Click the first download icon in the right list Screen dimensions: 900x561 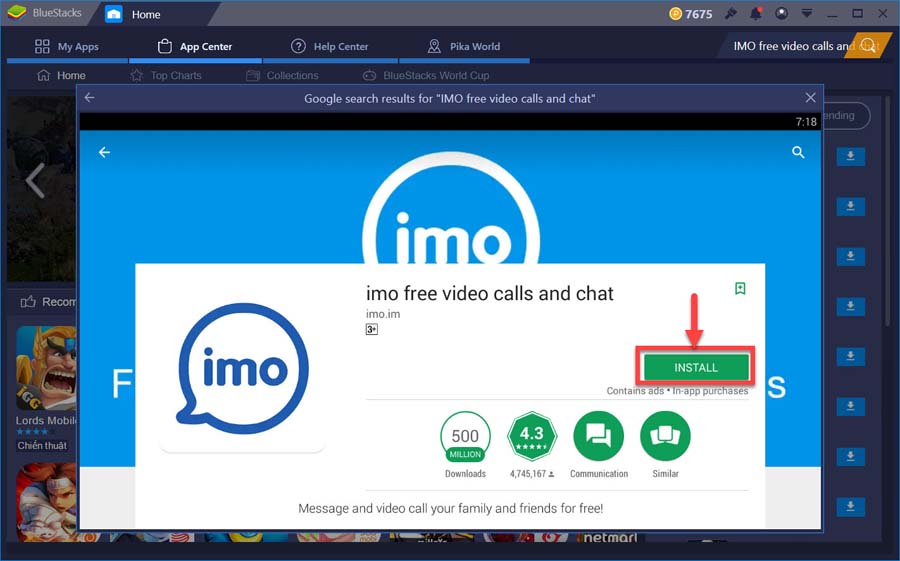[851, 156]
